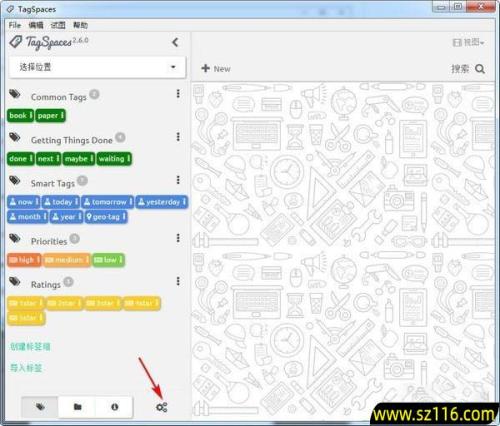
Task: Select the yesterday smart tag
Action: tap(162, 202)
